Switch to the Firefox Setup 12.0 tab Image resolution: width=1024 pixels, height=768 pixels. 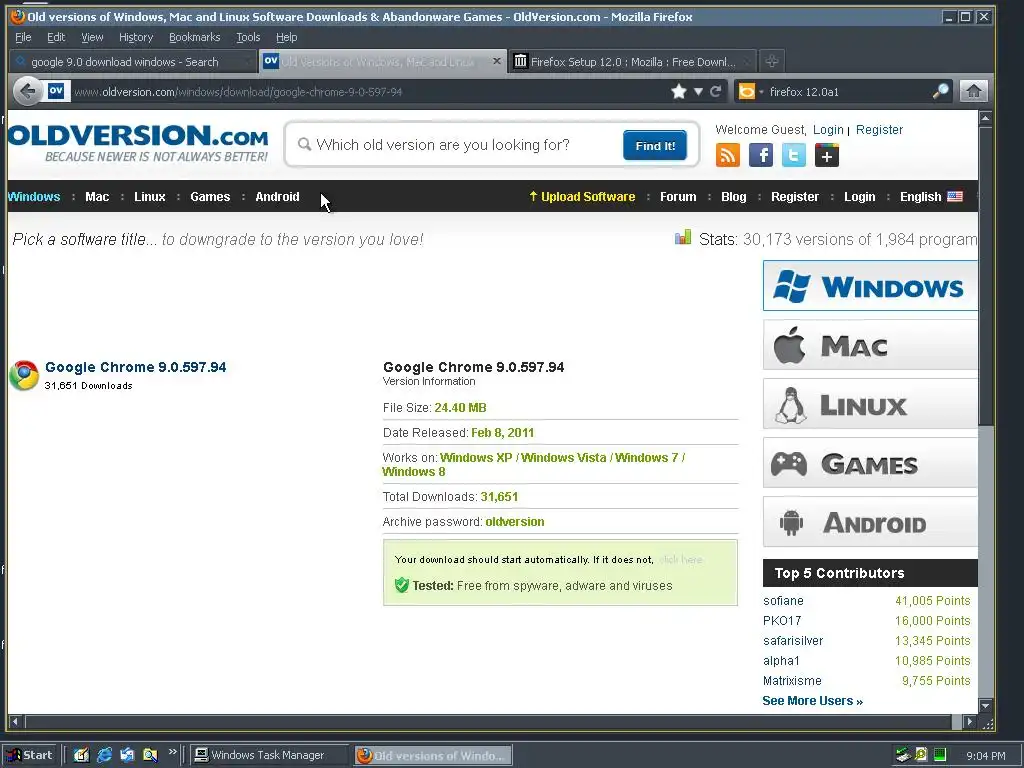632,62
